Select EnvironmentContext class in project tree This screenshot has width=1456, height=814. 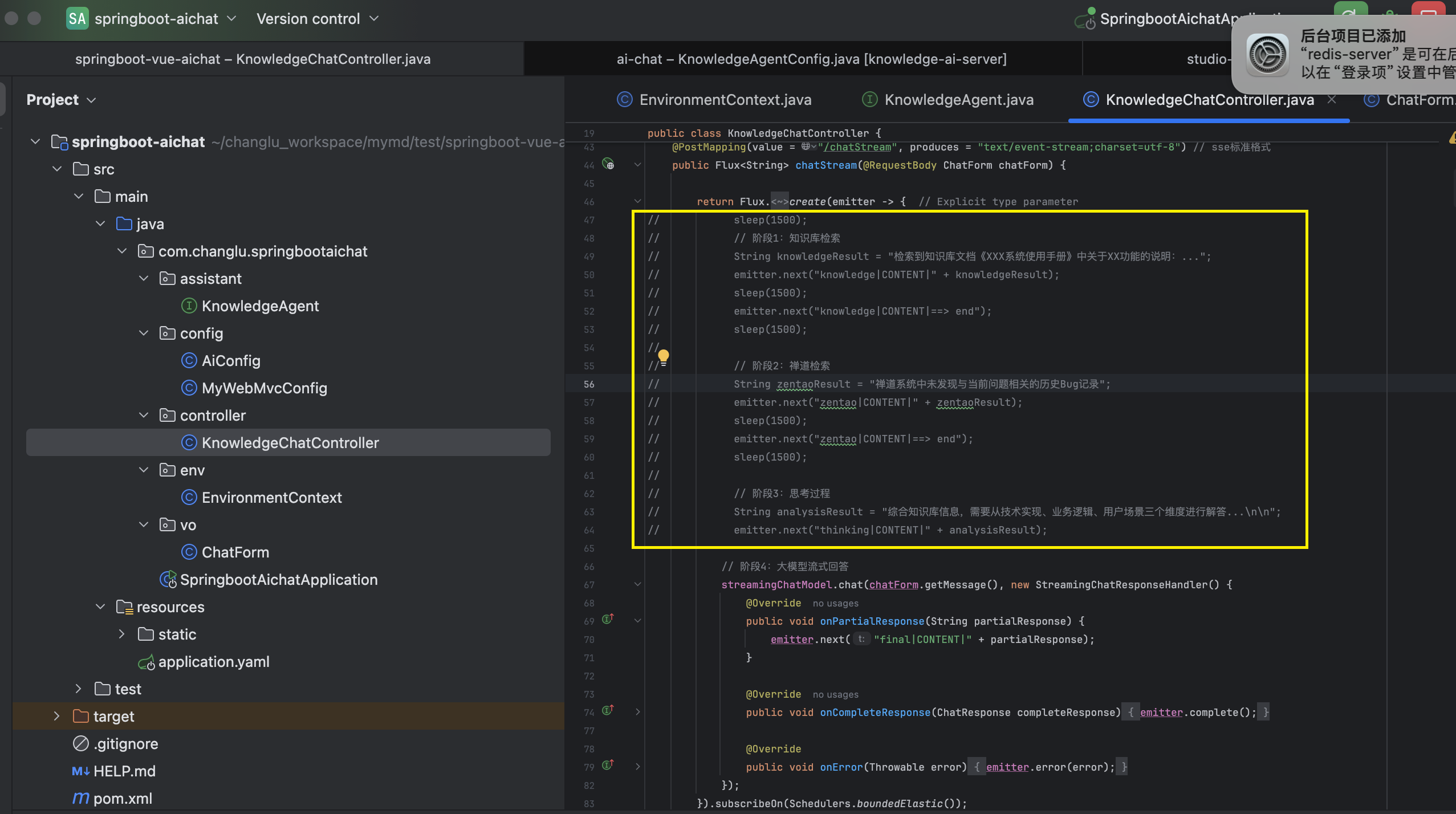click(x=272, y=498)
